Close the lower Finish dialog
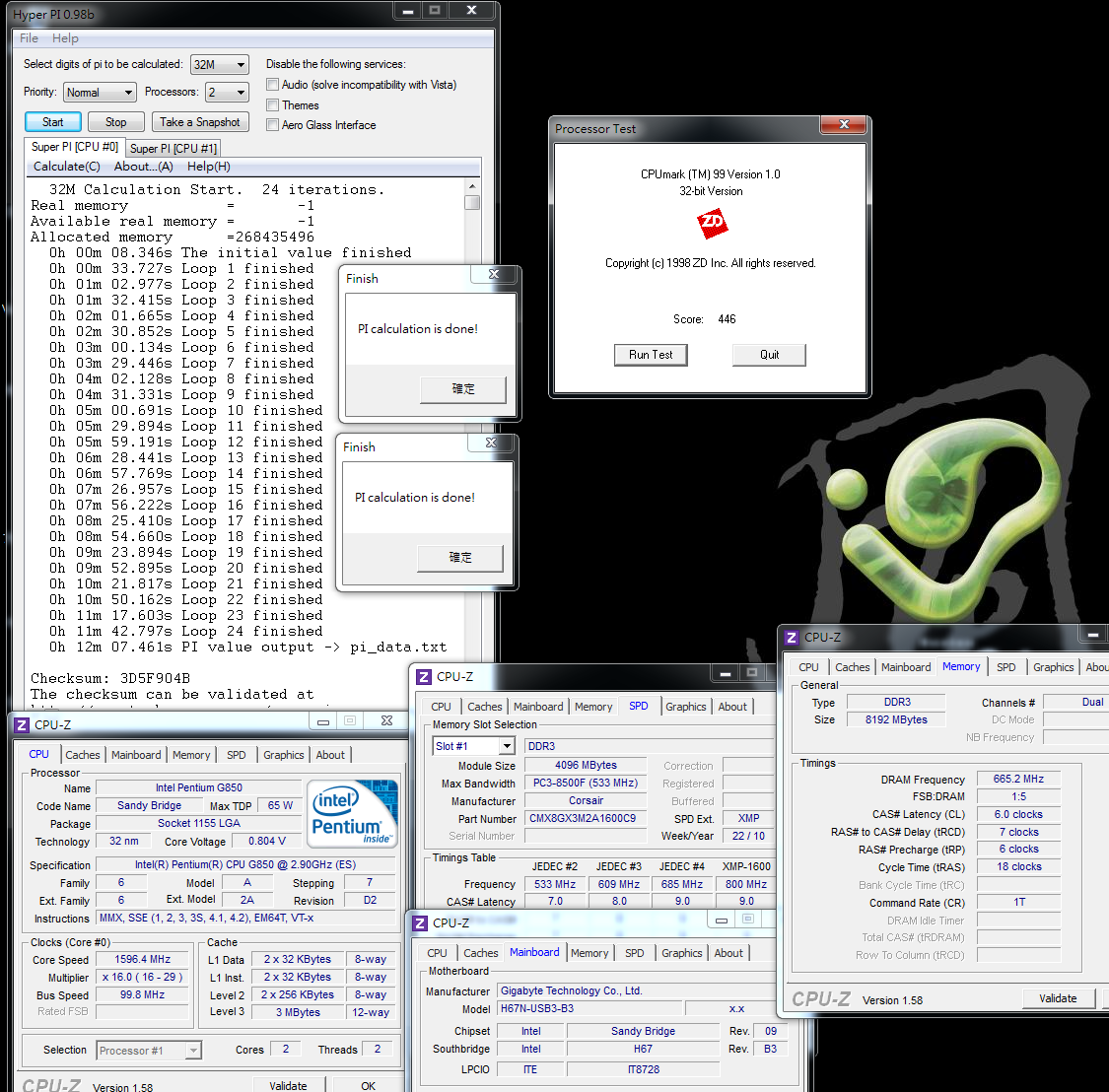 pyautogui.click(x=491, y=443)
